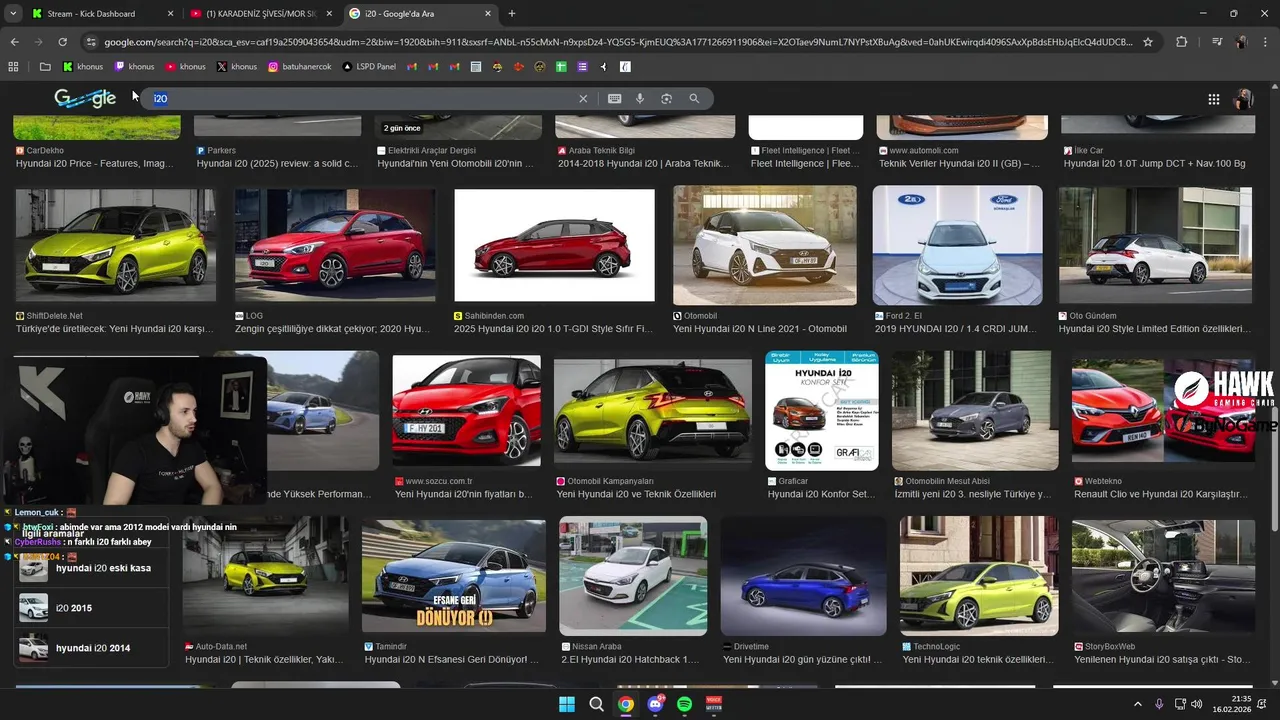This screenshot has width=1280, height=720.
Task: Open Drivetime blue i20 image
Action: pyautogui.click(x=803, y=576)
